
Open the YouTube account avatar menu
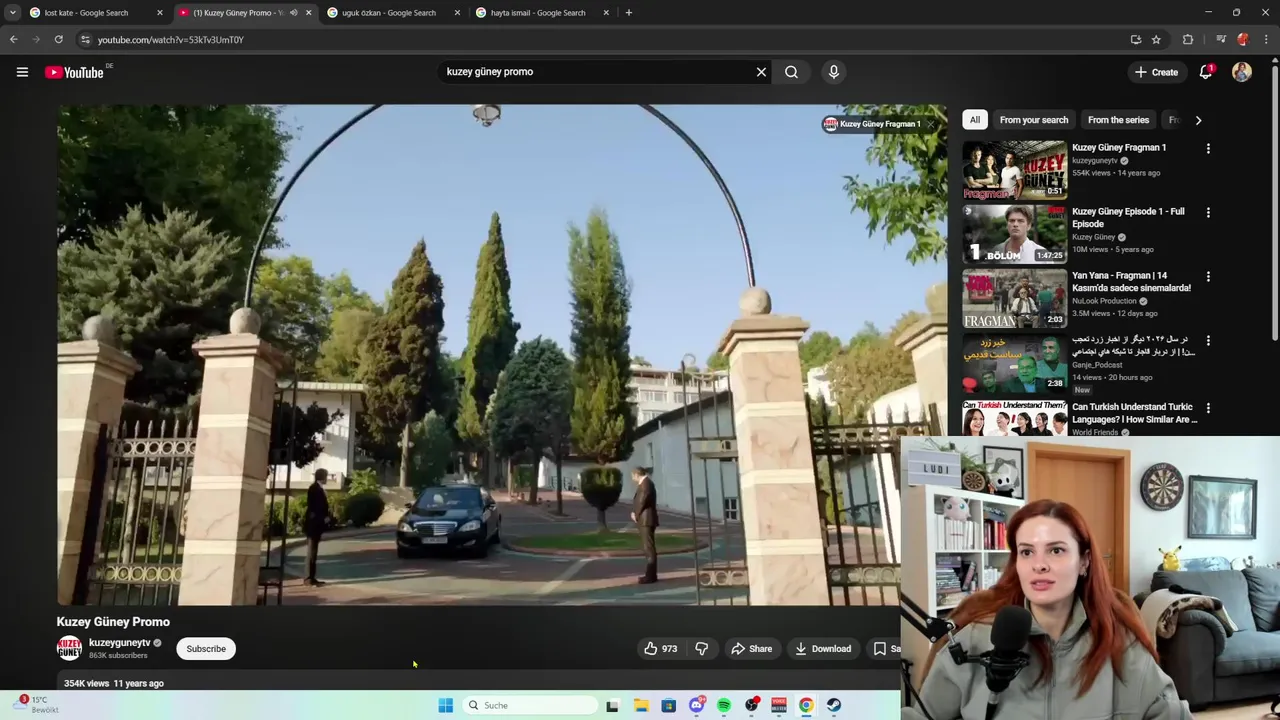click(1242, 72)
